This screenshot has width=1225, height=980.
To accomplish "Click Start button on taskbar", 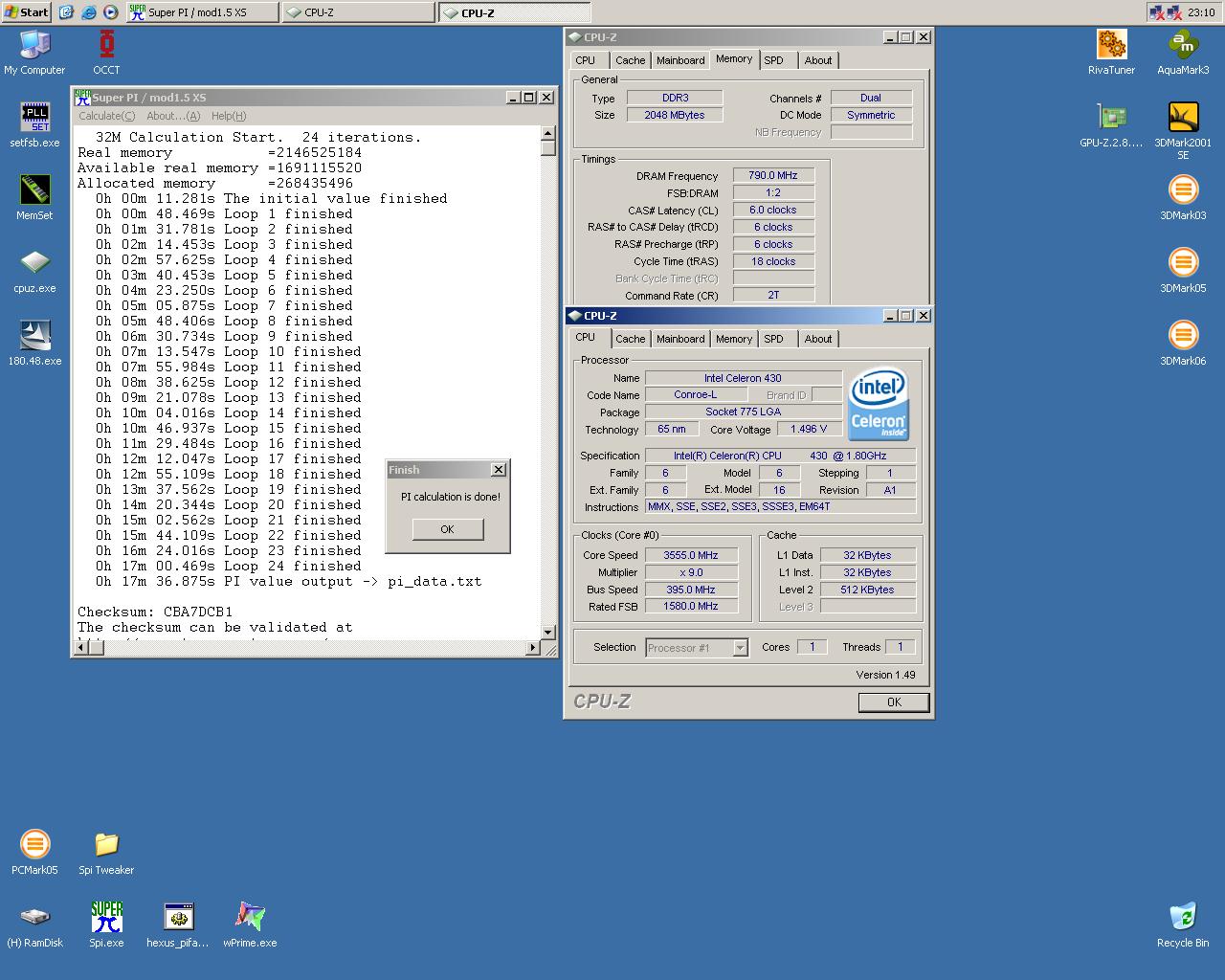I will click(x=27, y=12).
